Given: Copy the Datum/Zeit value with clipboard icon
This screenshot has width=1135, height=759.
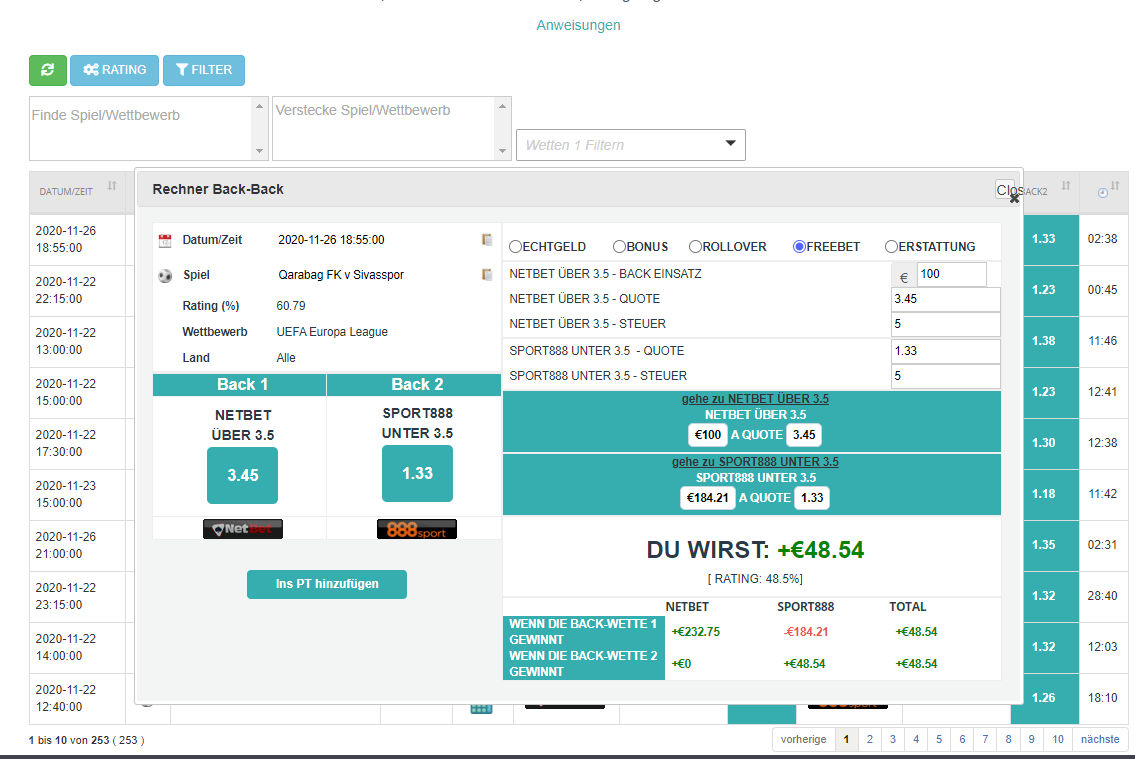Looking at the screenshot, I should pyautogui.click(x=487, y=240).
